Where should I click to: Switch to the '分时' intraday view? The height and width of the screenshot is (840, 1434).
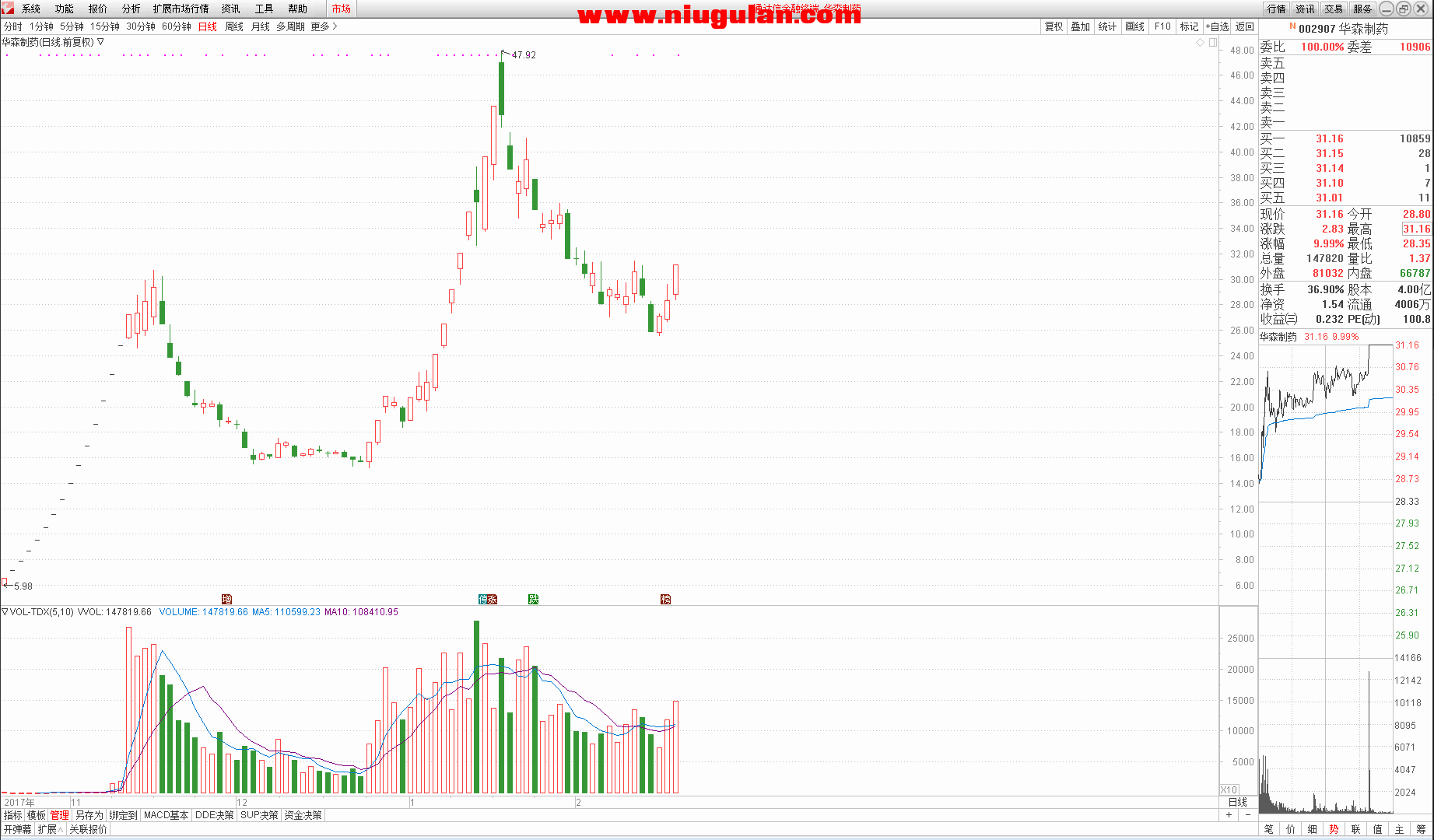(x=13, y=26)
